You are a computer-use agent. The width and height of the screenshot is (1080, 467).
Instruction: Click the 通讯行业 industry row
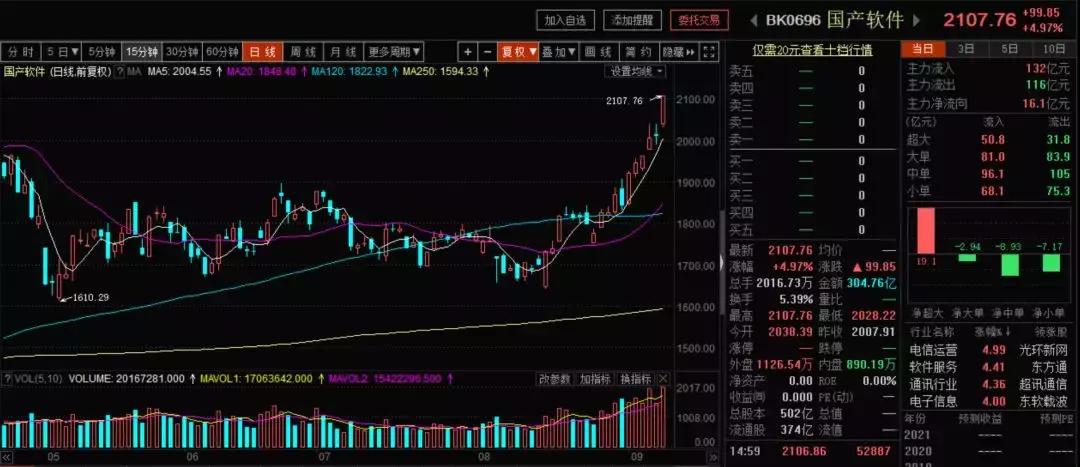tap(988, 384)
